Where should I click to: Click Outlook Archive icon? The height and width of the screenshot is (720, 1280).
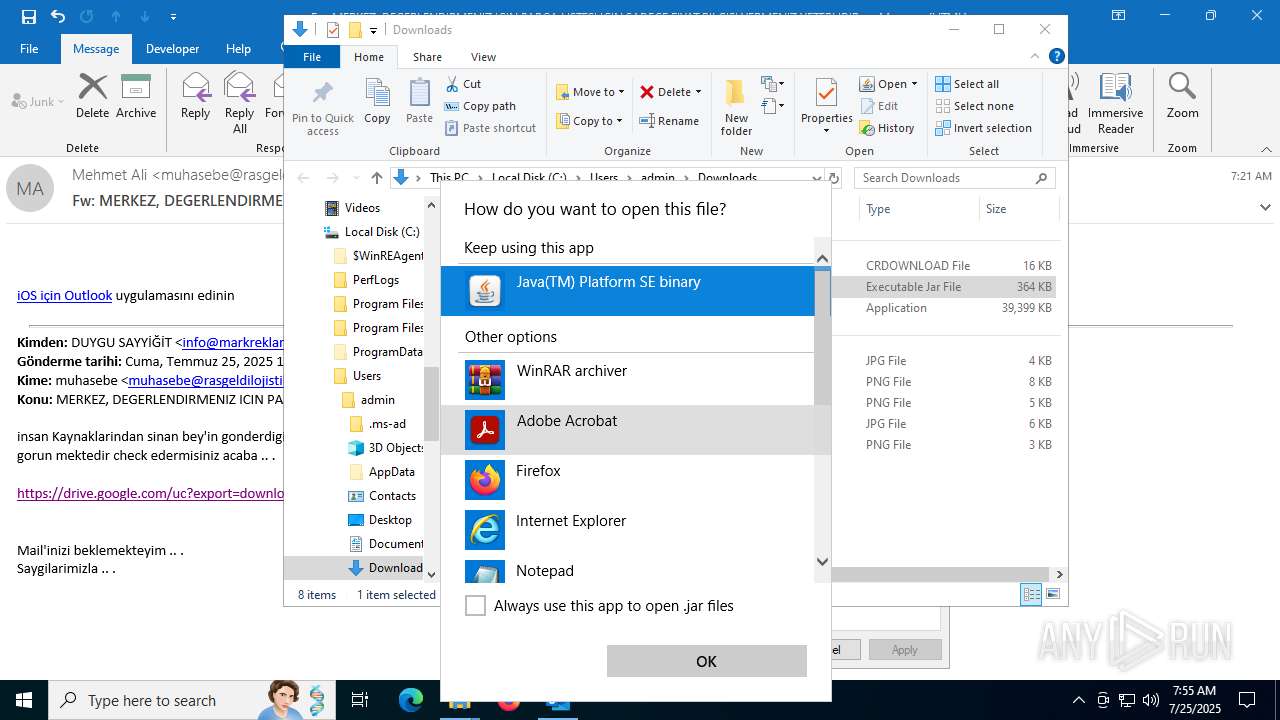[x=136, y=96]
